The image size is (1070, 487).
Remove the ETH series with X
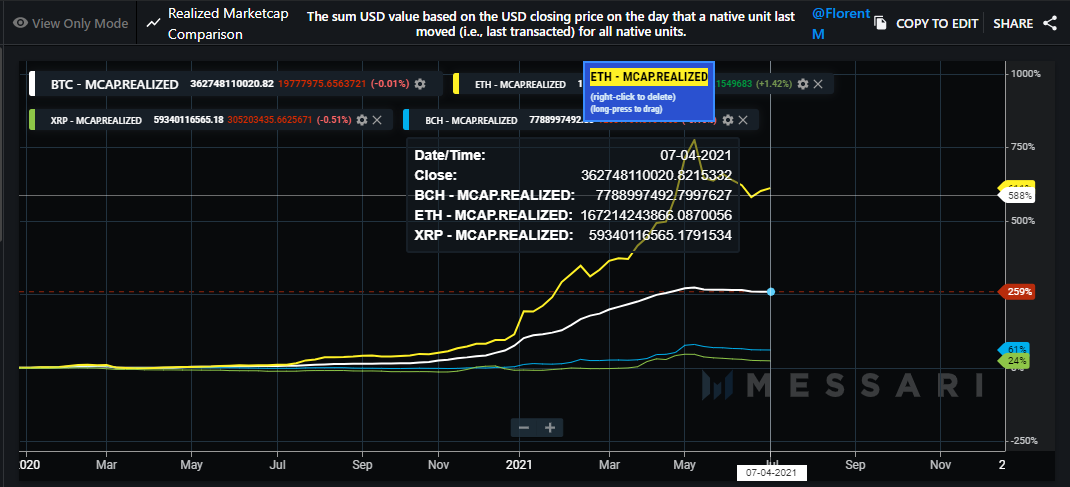[818, 84]
